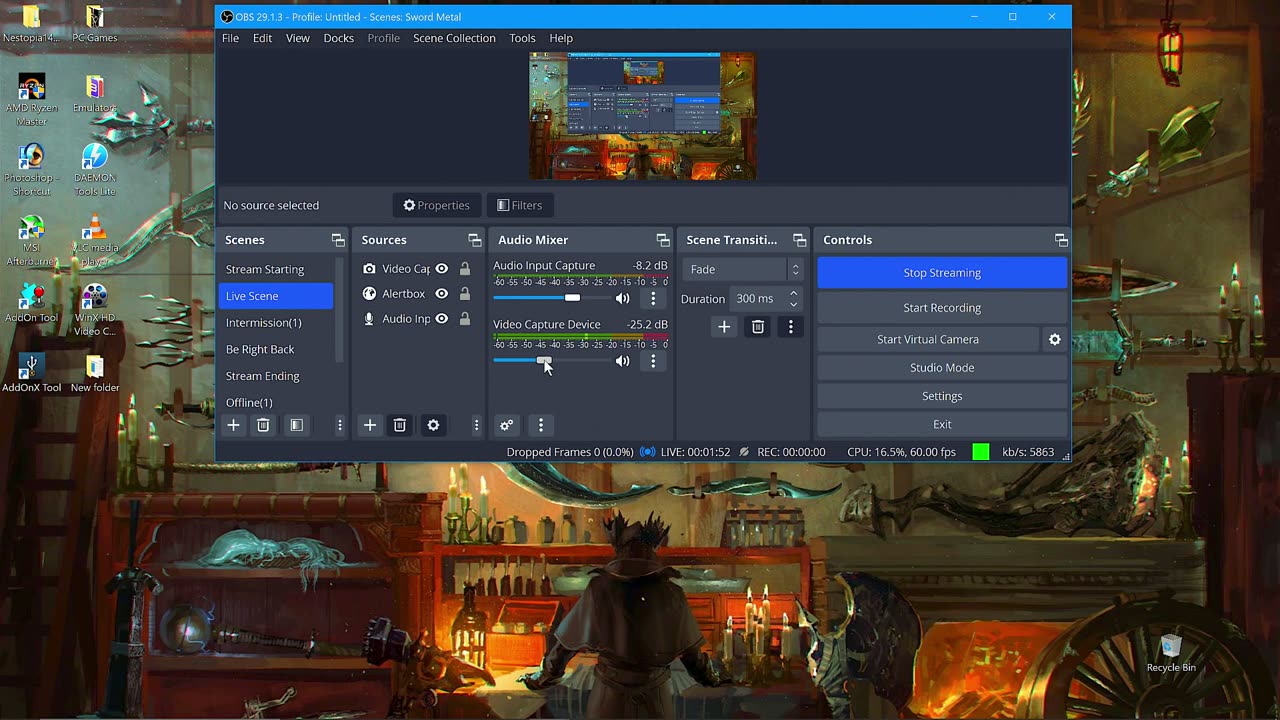The image size is (1280, 720).
Task: Mute Video Capture Device in mixer
Action: pos(623,361)
